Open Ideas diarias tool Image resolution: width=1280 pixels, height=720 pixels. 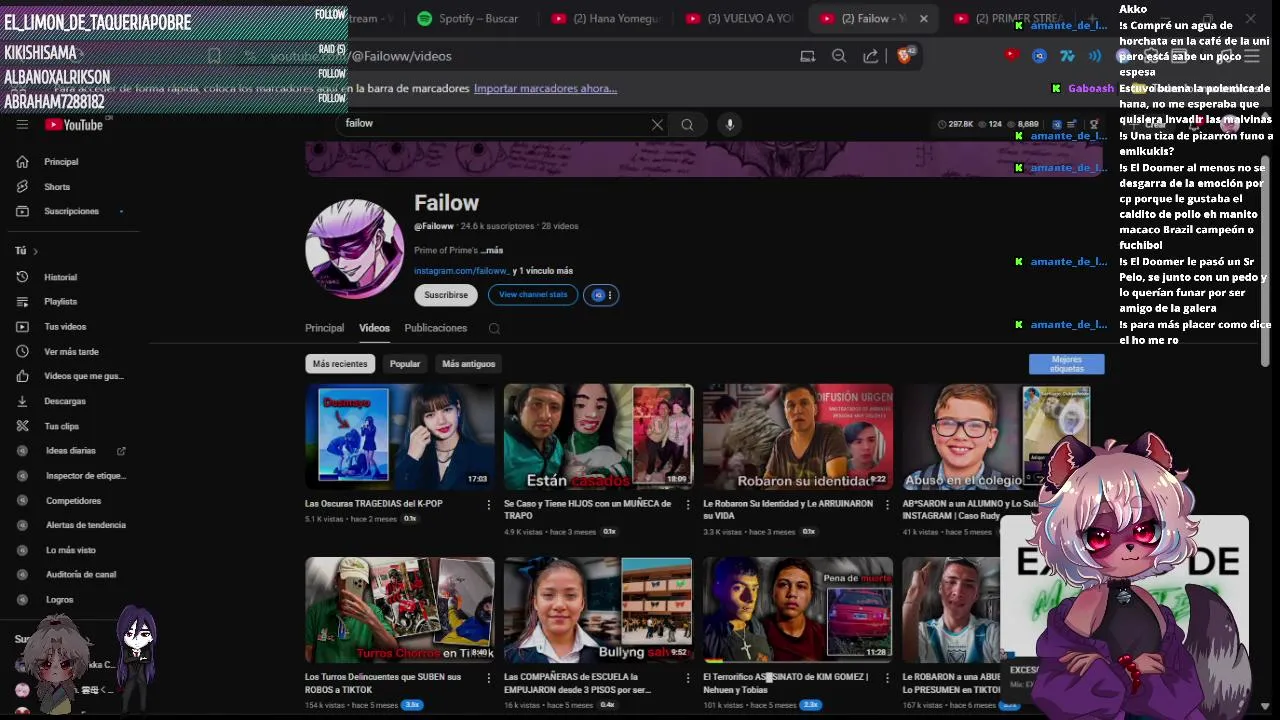[x=71, y=451]
